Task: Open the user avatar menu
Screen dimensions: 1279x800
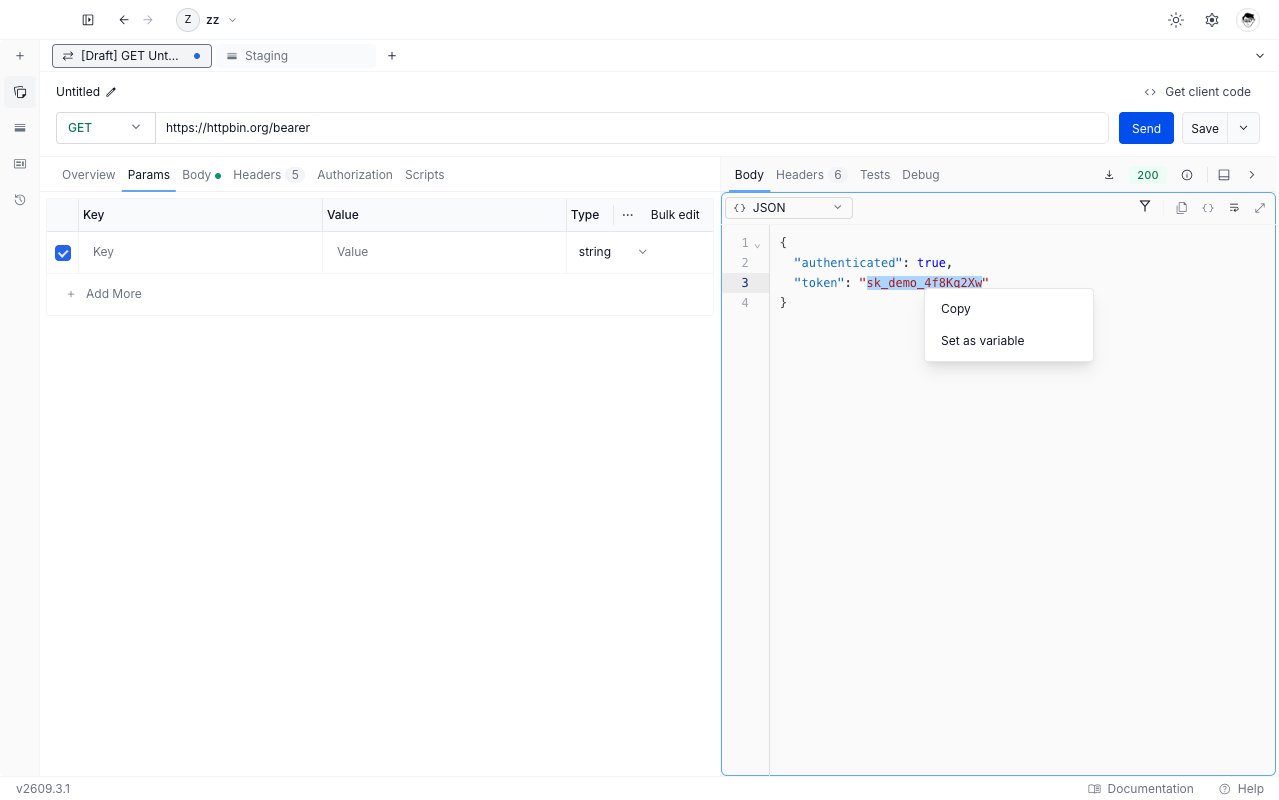Action: [1247, 20]
